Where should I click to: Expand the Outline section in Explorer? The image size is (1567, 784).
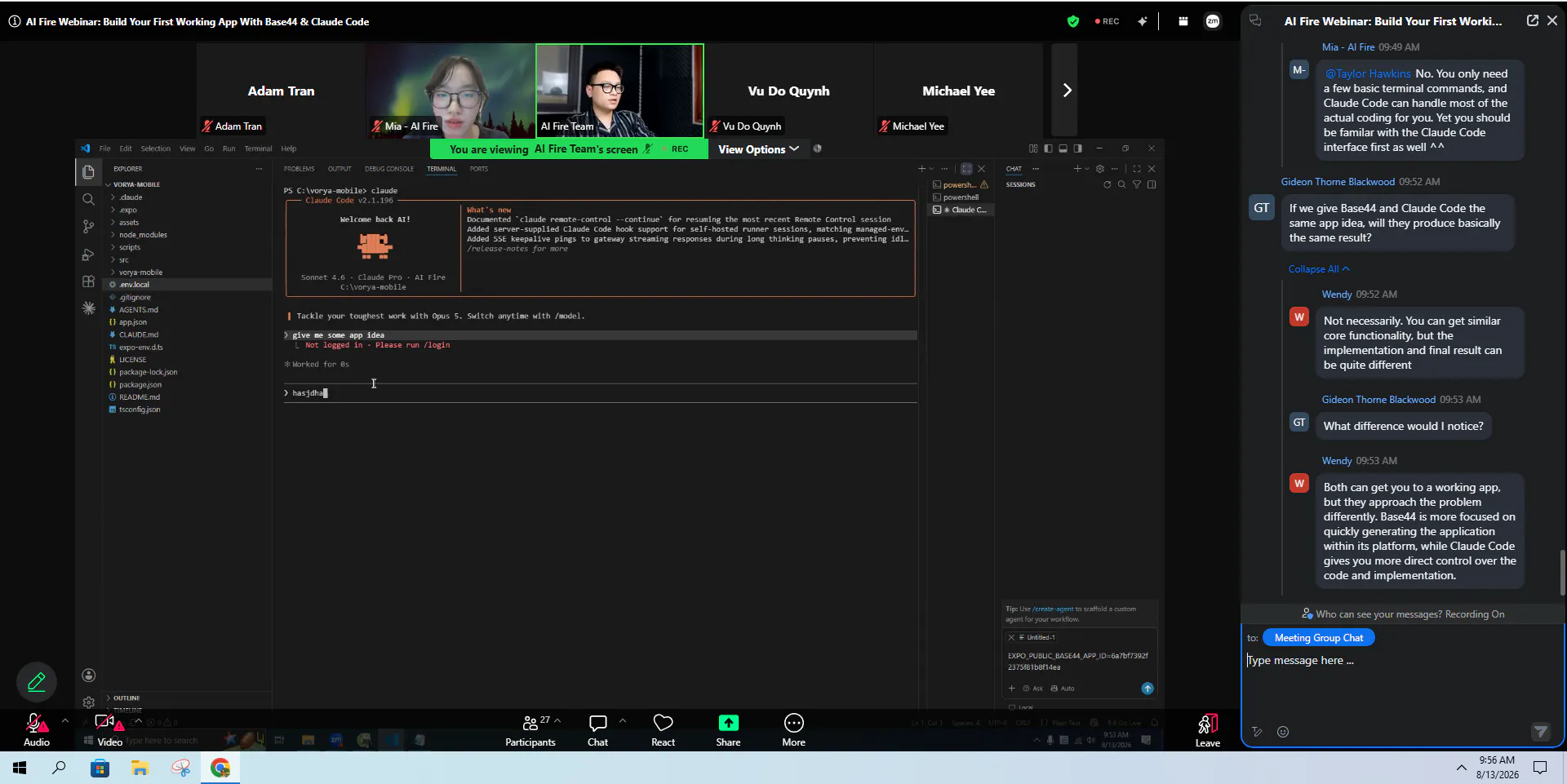127,698
